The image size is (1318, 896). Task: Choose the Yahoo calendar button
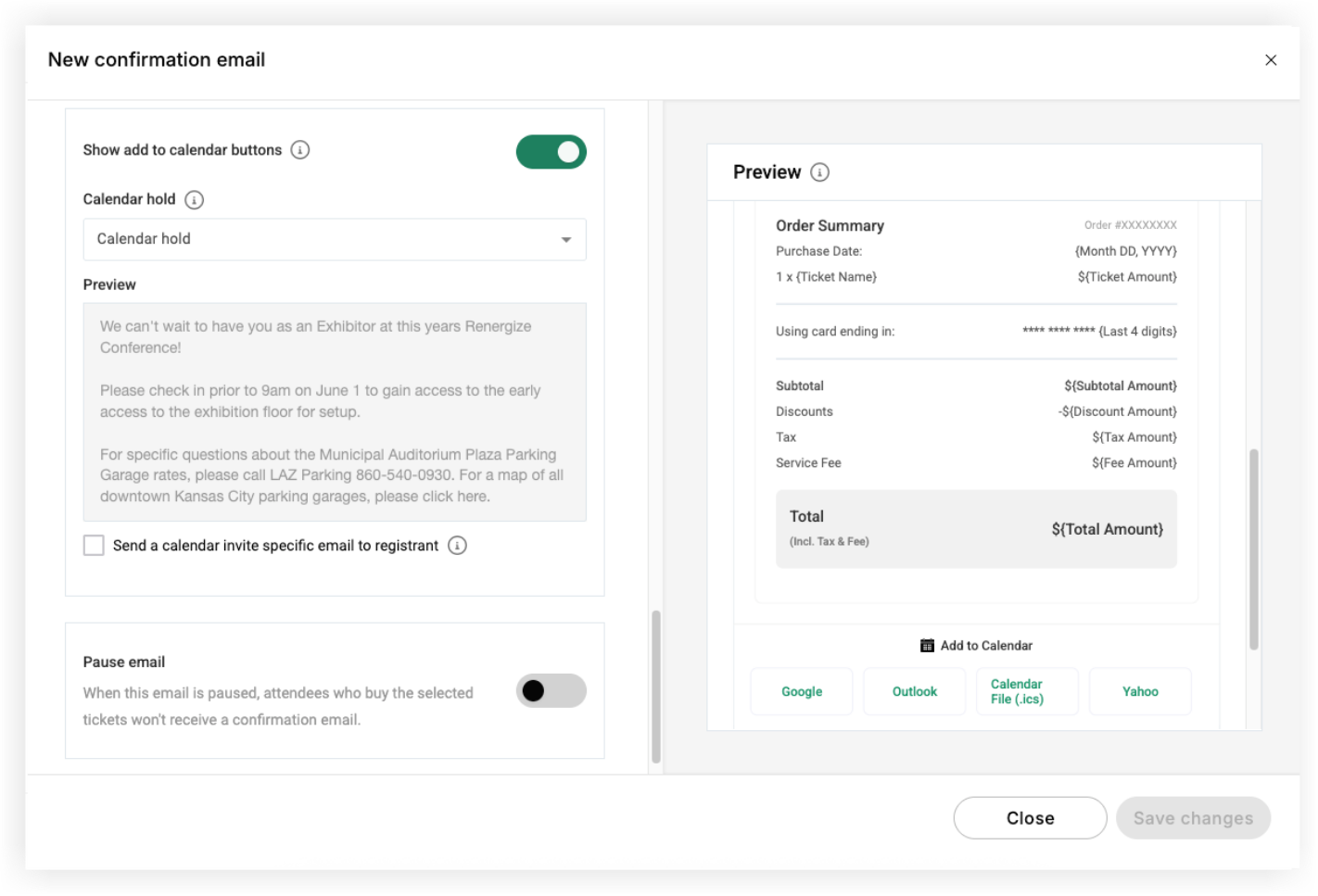(1140, 692)
